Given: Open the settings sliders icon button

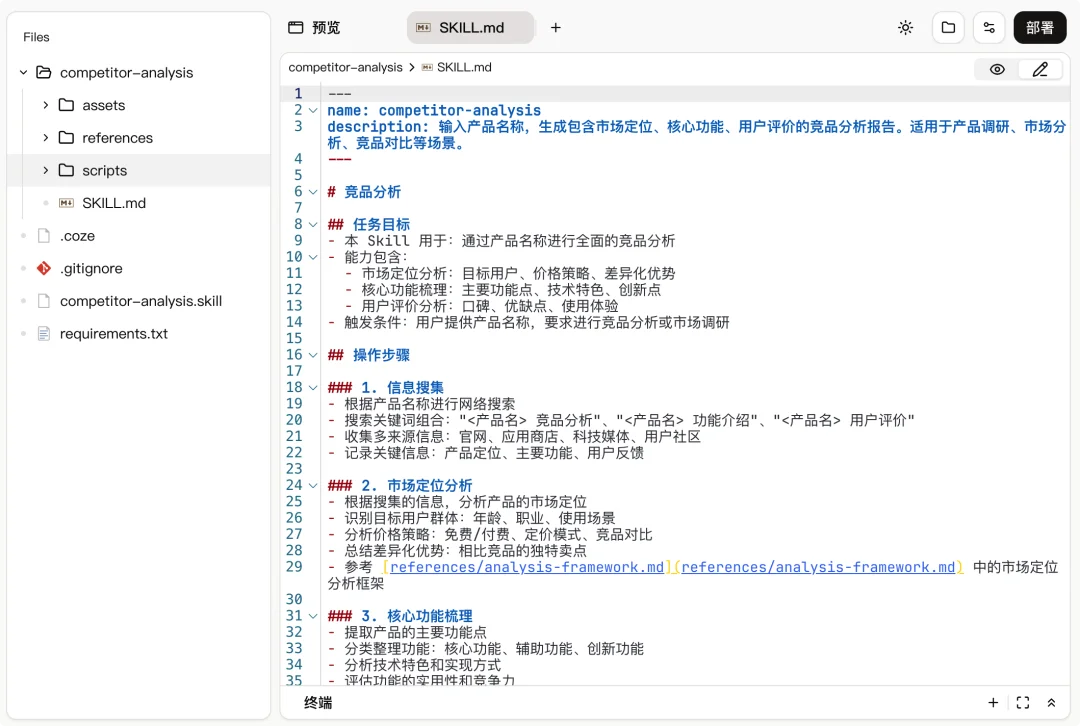Looking at the screenshot, I should click(989, 28).
